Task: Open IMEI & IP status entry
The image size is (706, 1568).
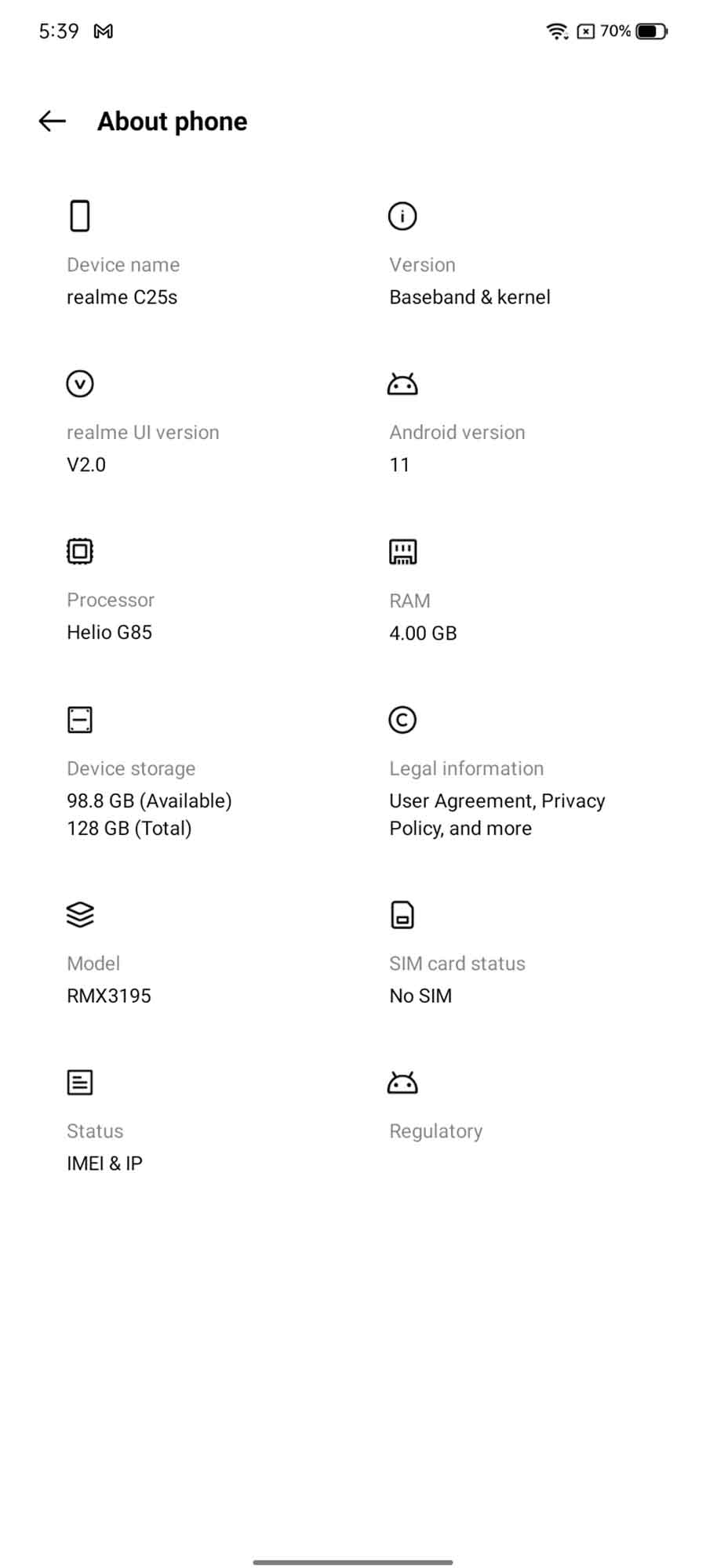Action: coord(105,1163)
